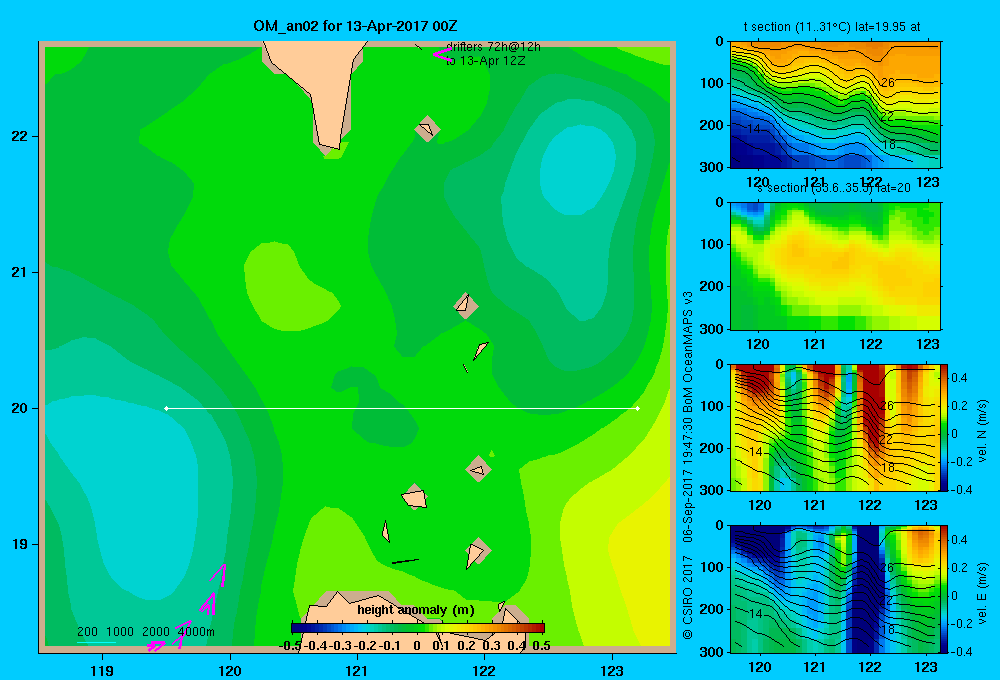Click the vertical CSIRO BoM OceanMAPS copyright text
Image resolution: width=1000 pixels, height=680 pixels.
click(x=688, y=466)
